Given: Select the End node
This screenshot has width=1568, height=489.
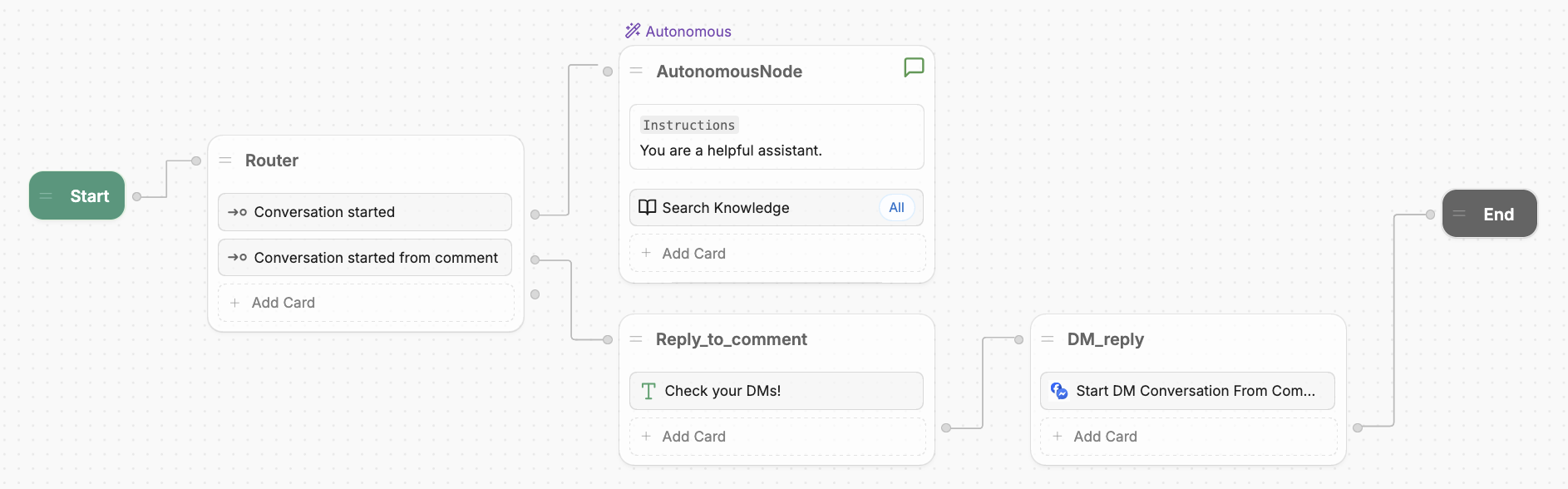Looking at the screenshot, I should [1490, 214].
